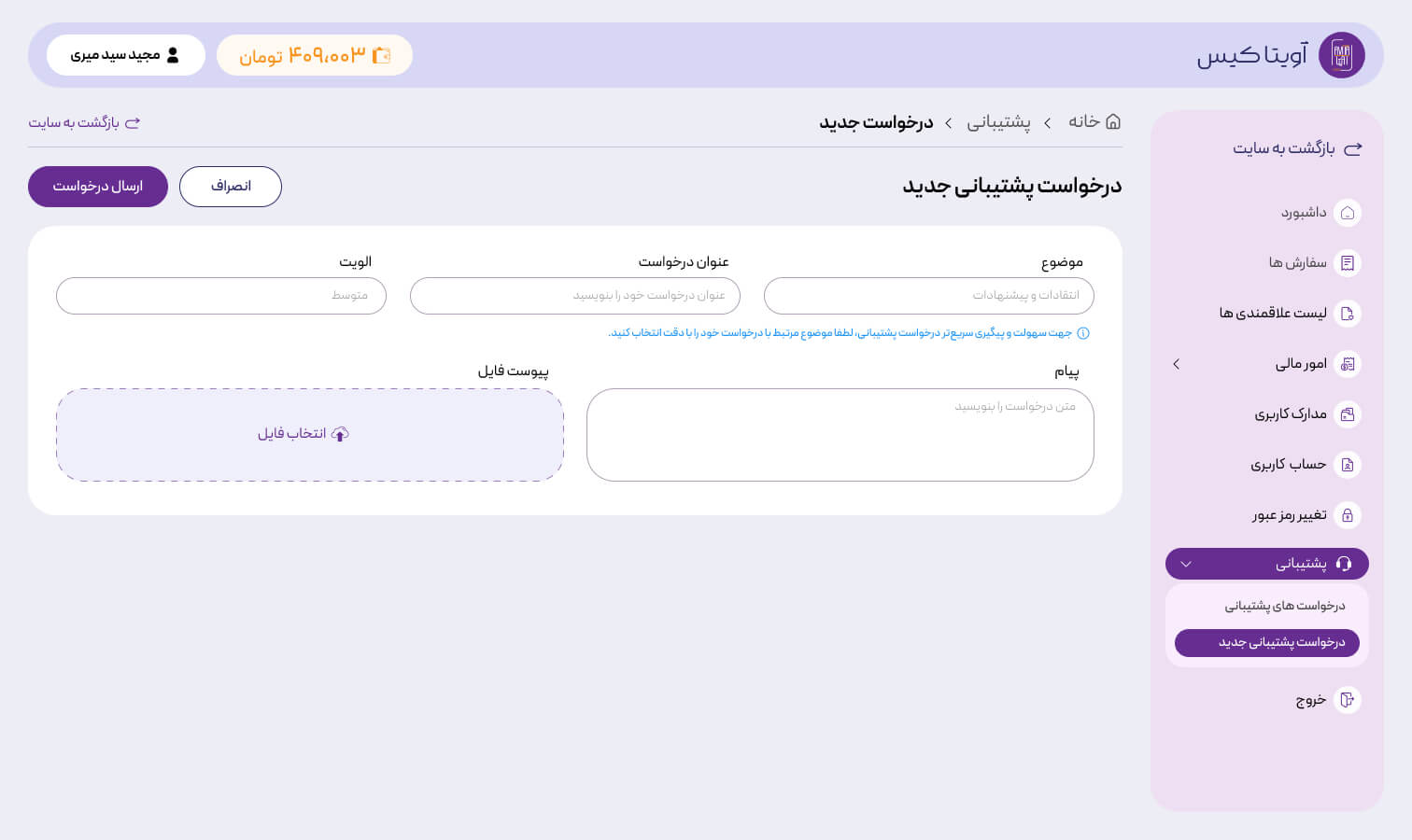Select new support request submenu item
The height and width of the screenshot is (840, 1412).
[x=1267, y=643]
